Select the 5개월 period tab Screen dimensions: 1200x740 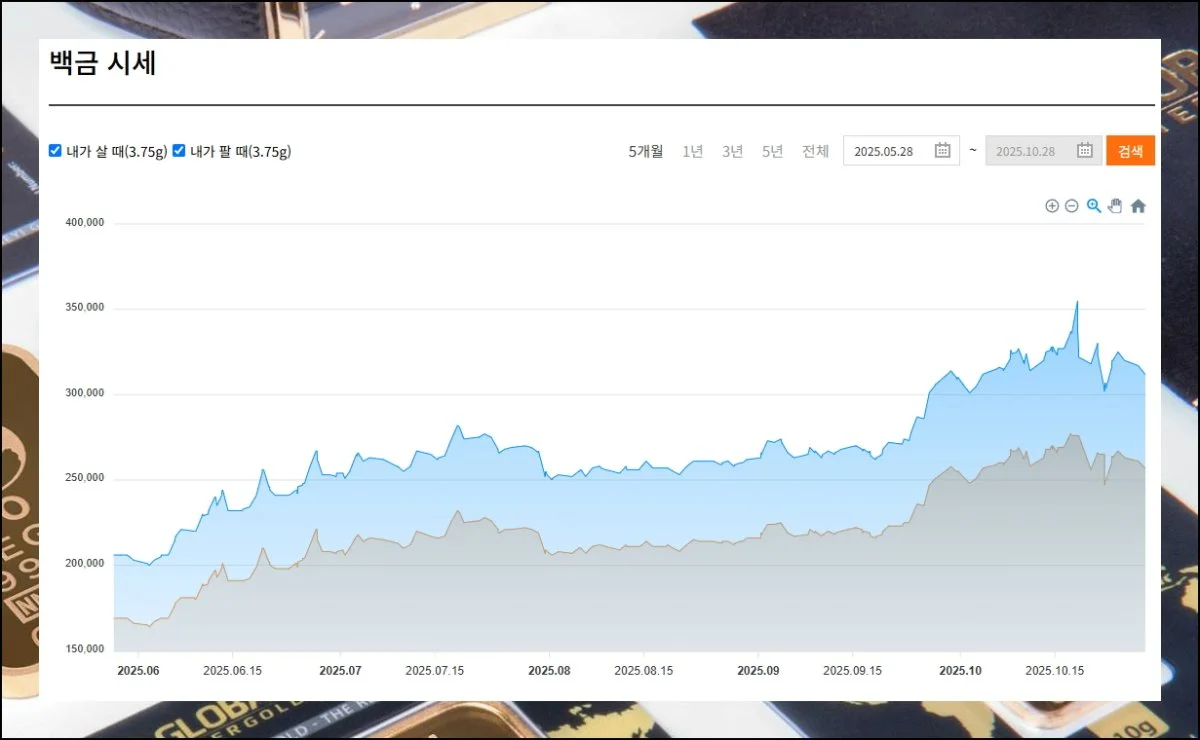click(x=645, y=151)
